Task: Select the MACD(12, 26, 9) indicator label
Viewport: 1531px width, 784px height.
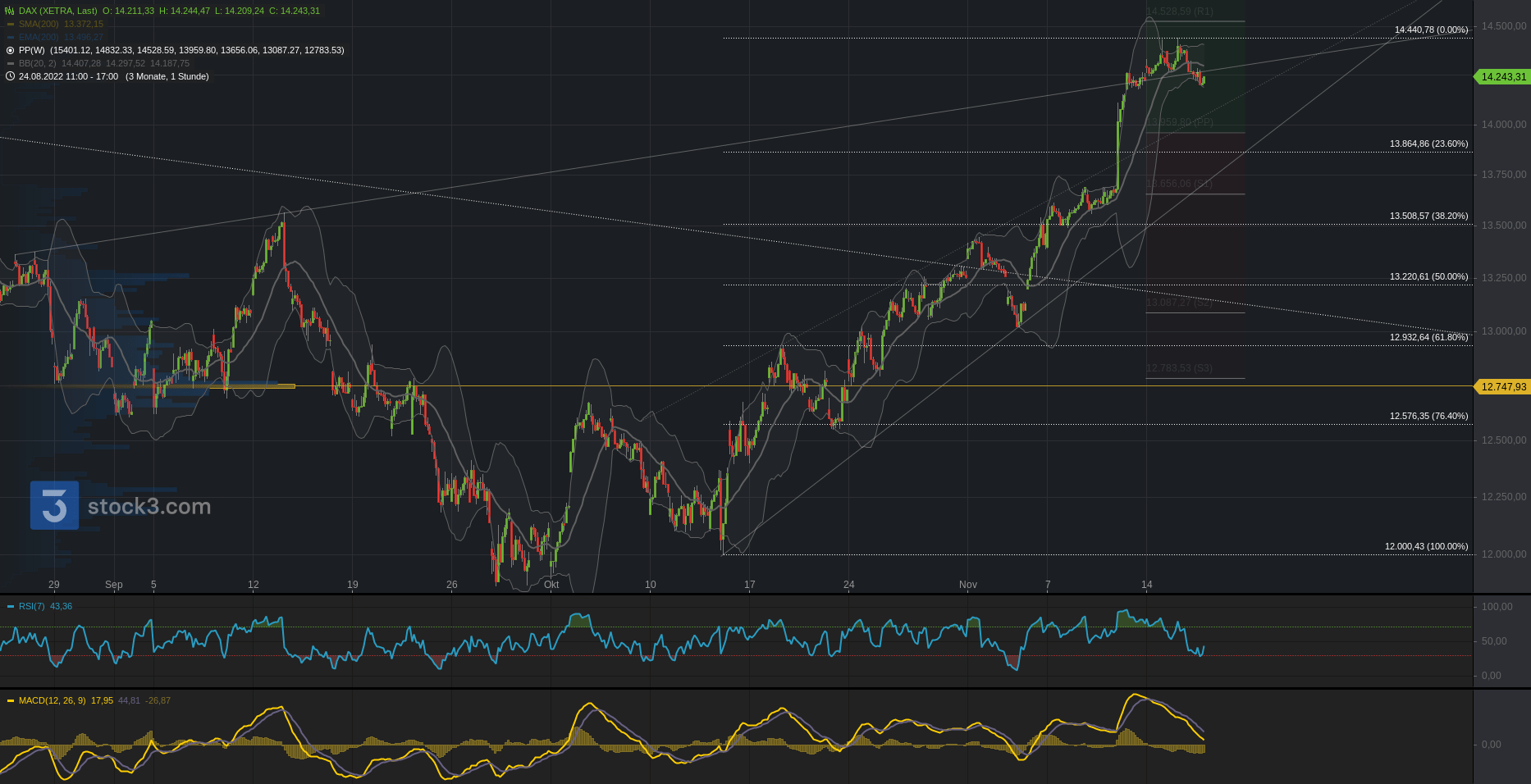Action: click(52, 700)
